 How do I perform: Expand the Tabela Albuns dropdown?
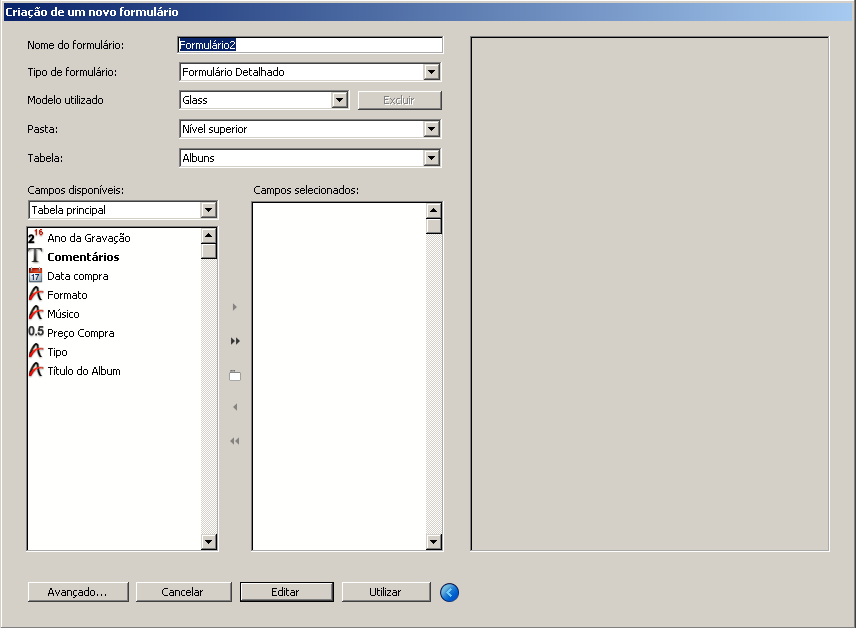tap(431, 158)
